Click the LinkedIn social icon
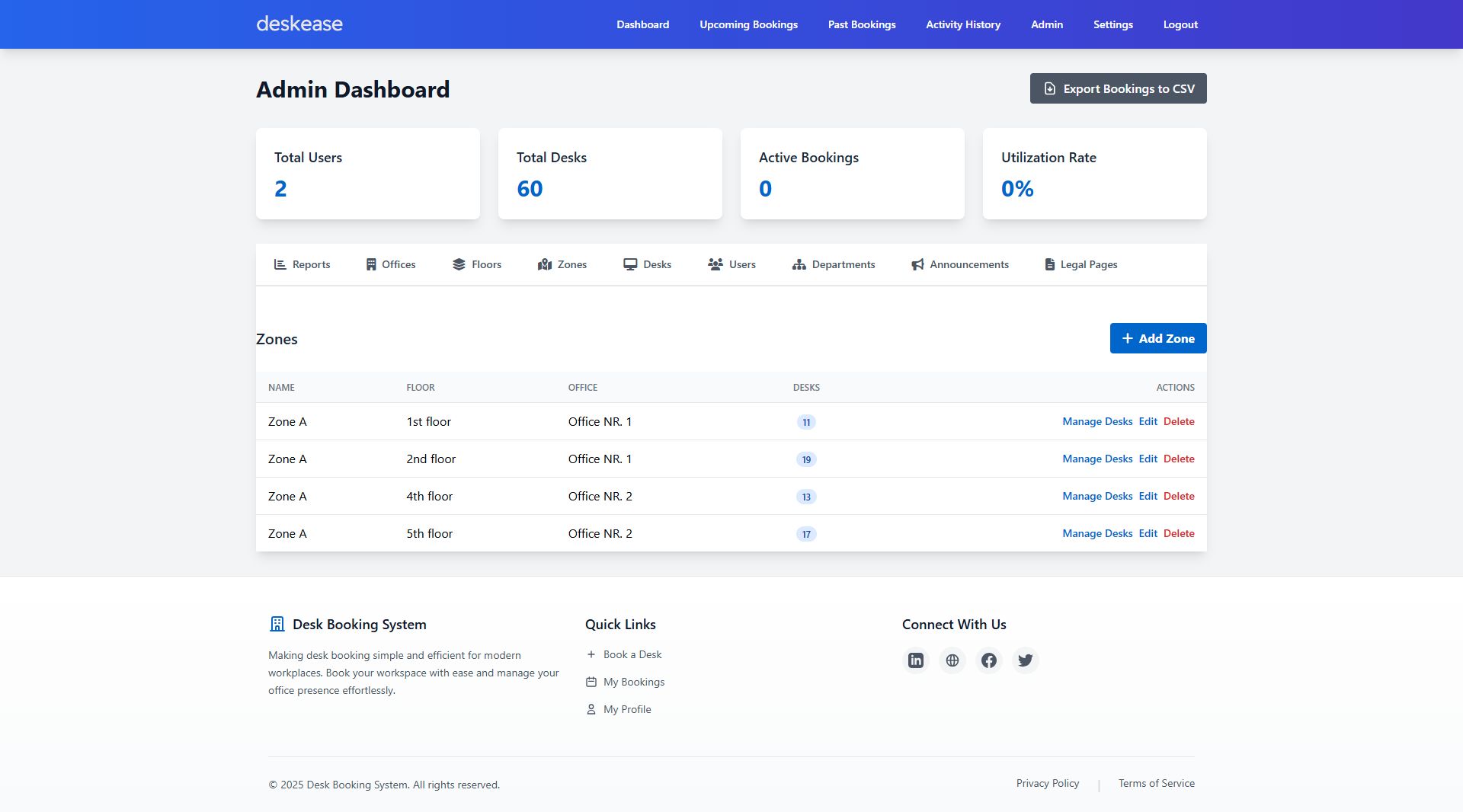This screenshot has height=812, width=1463. [x=915, y=660]
